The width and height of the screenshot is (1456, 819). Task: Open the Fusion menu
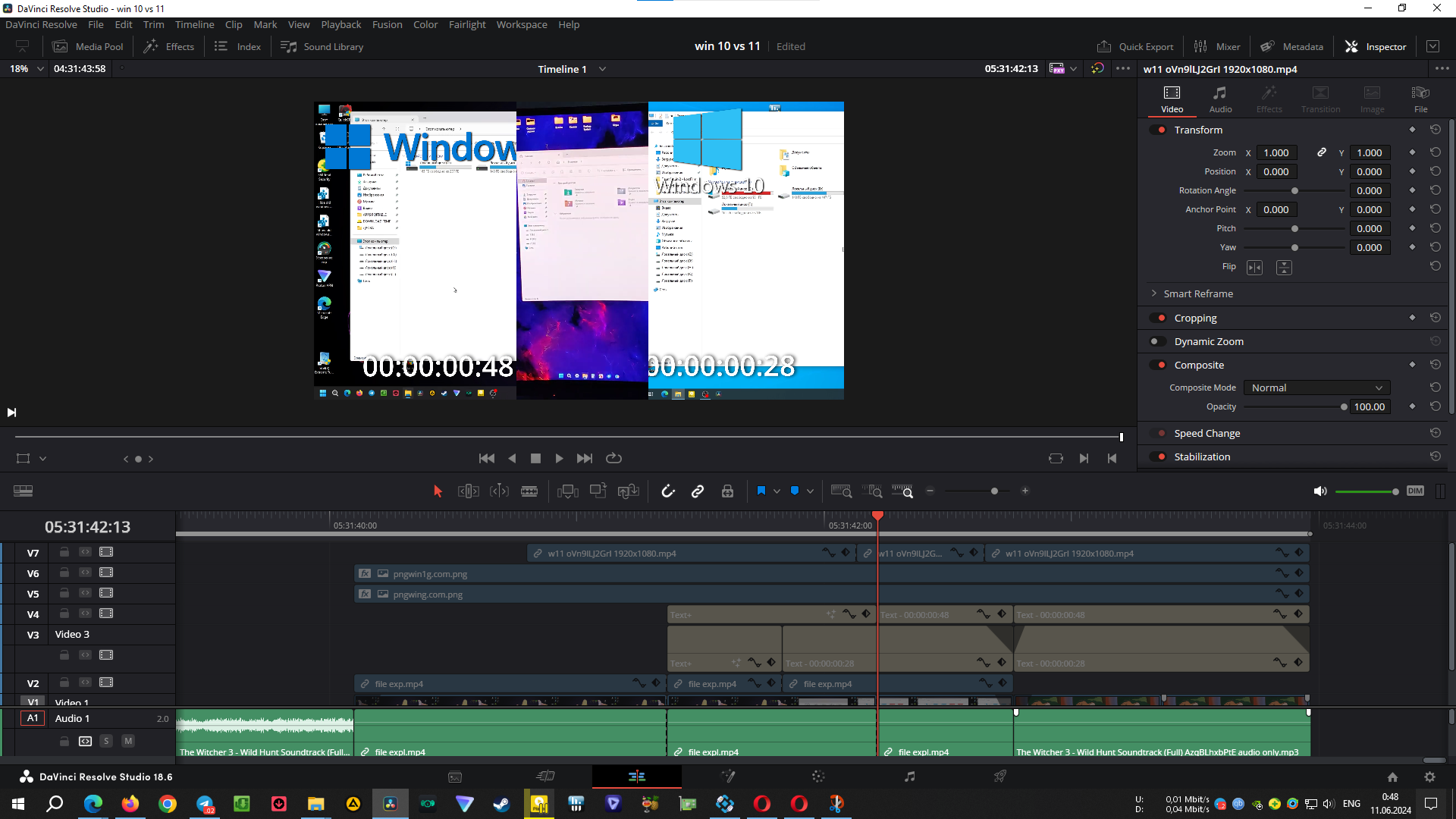coord(387,24)
